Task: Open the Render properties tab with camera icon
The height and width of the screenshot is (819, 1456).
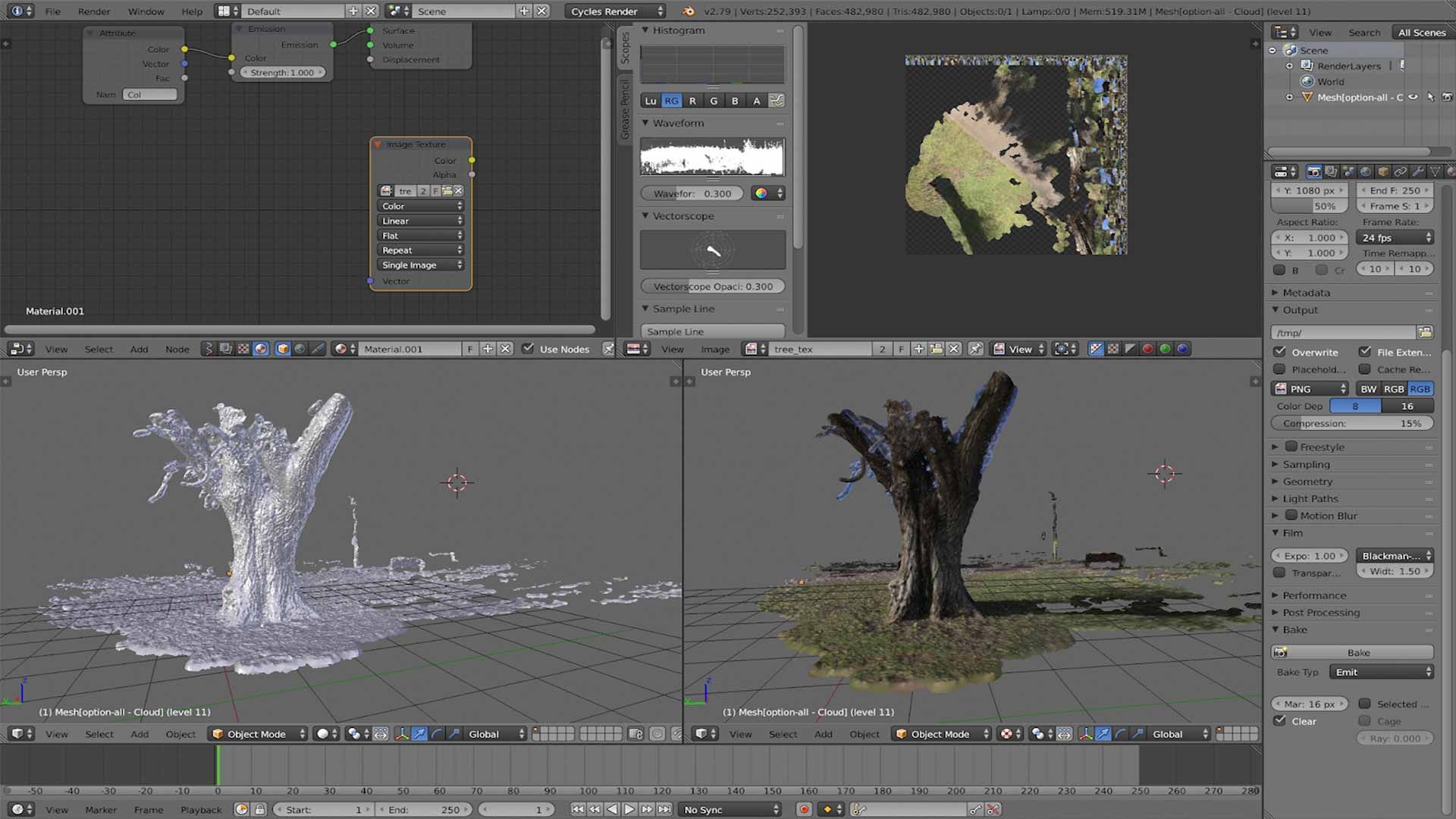Action: point(1315,172)
